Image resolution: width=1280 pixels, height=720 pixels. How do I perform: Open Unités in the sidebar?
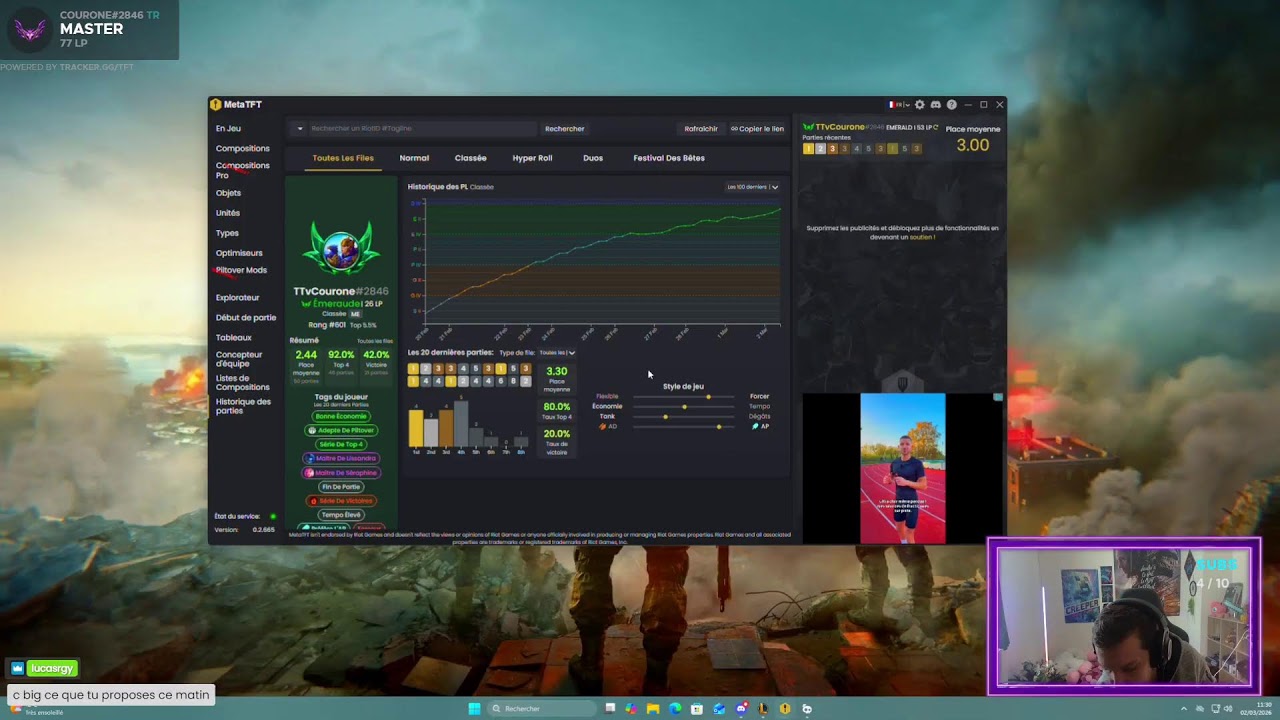click(x=228, y=213)
